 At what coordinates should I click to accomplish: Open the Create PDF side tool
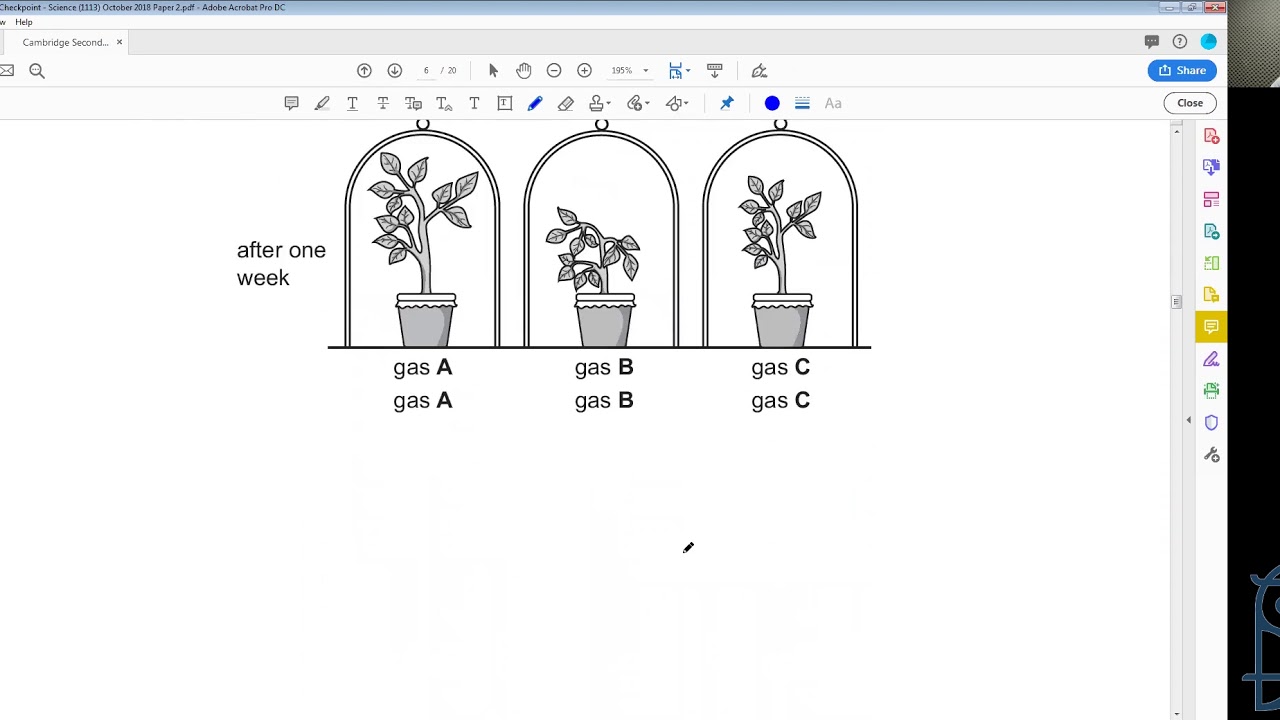coord(1211,136)
